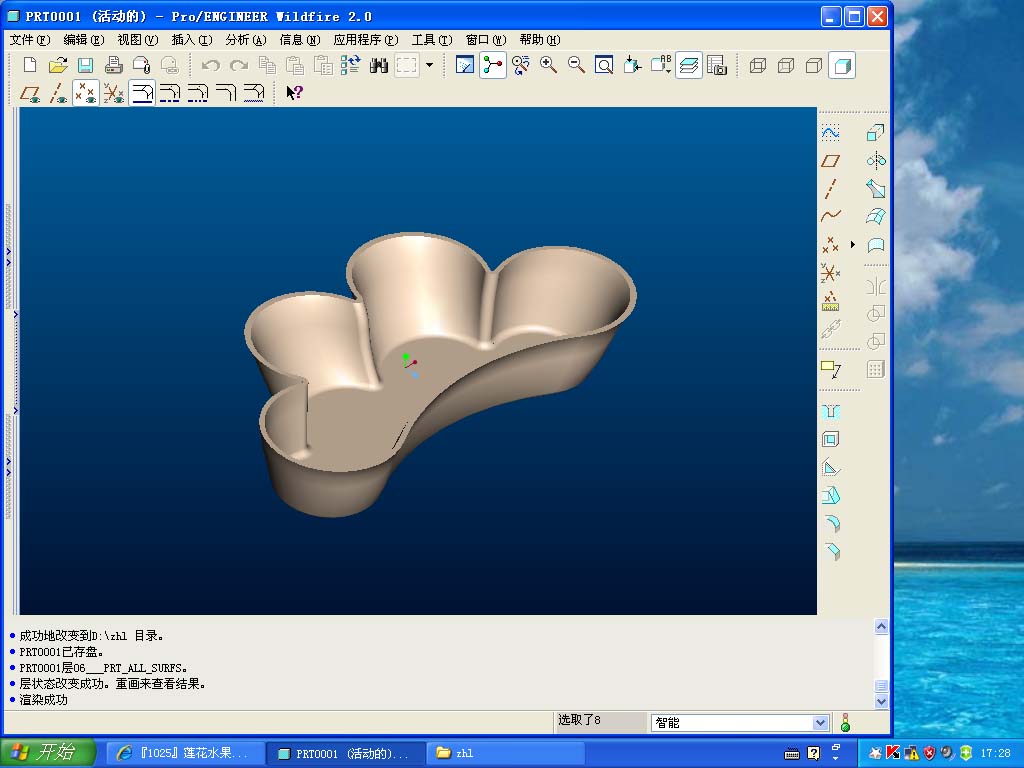
Task: Select the datum axis tool
Action: (831, 189)
